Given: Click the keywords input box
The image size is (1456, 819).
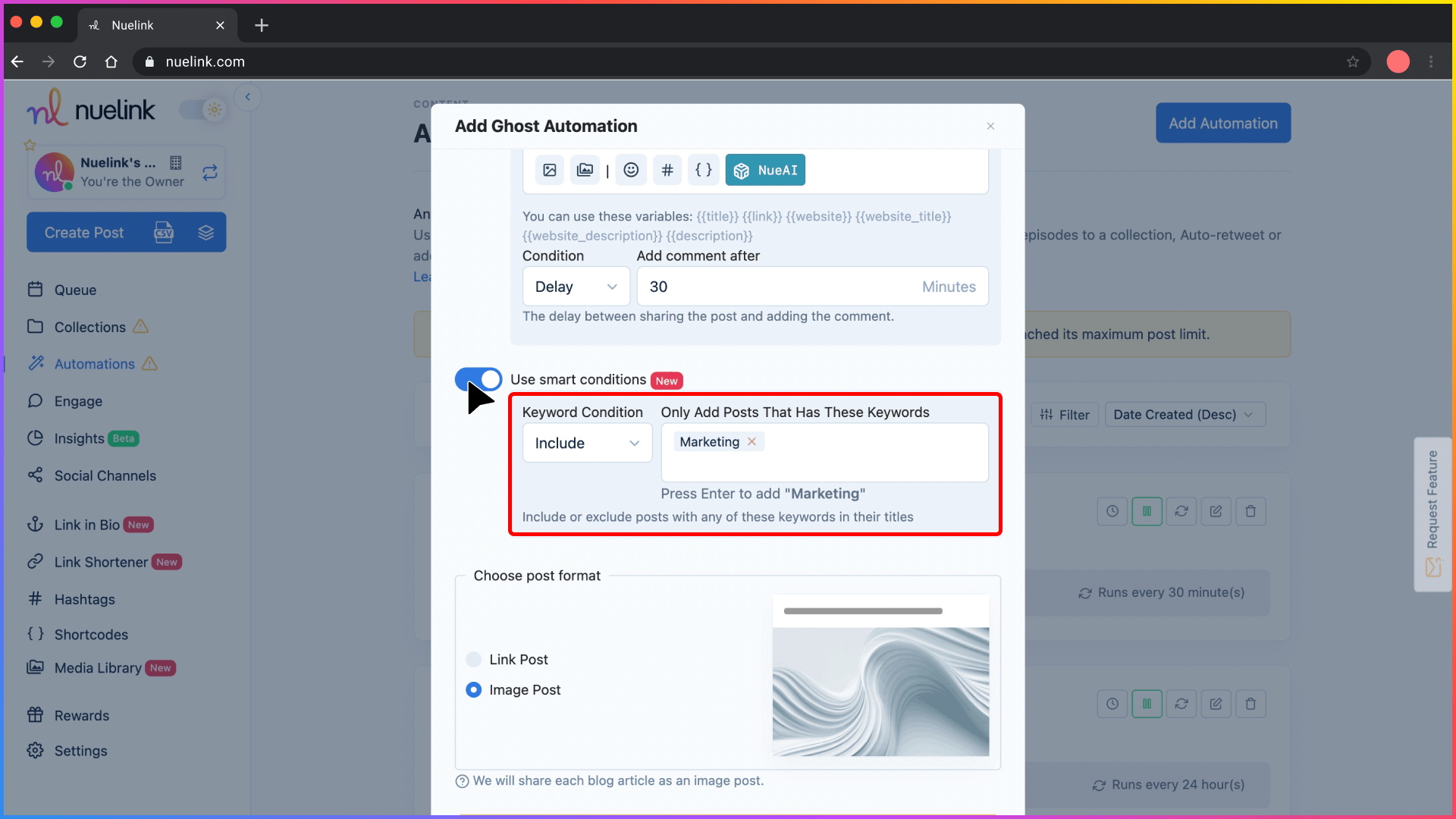Looking at the screenshot, I should pyautogui.click(x=824, y=453).
